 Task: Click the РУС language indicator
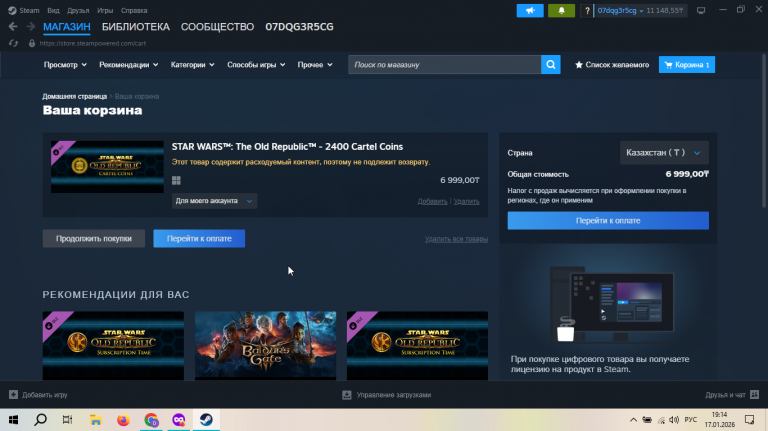[691, 420]
